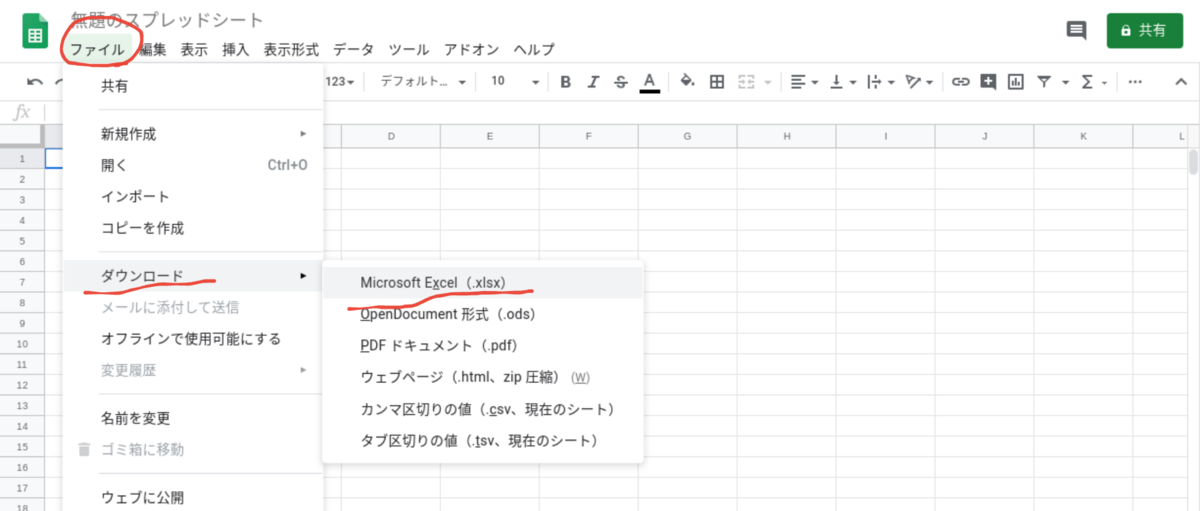The width and height of the screenshot is (1200, 511).
Task: Toggle italic formatting
Action: click(x=593, y=82)
